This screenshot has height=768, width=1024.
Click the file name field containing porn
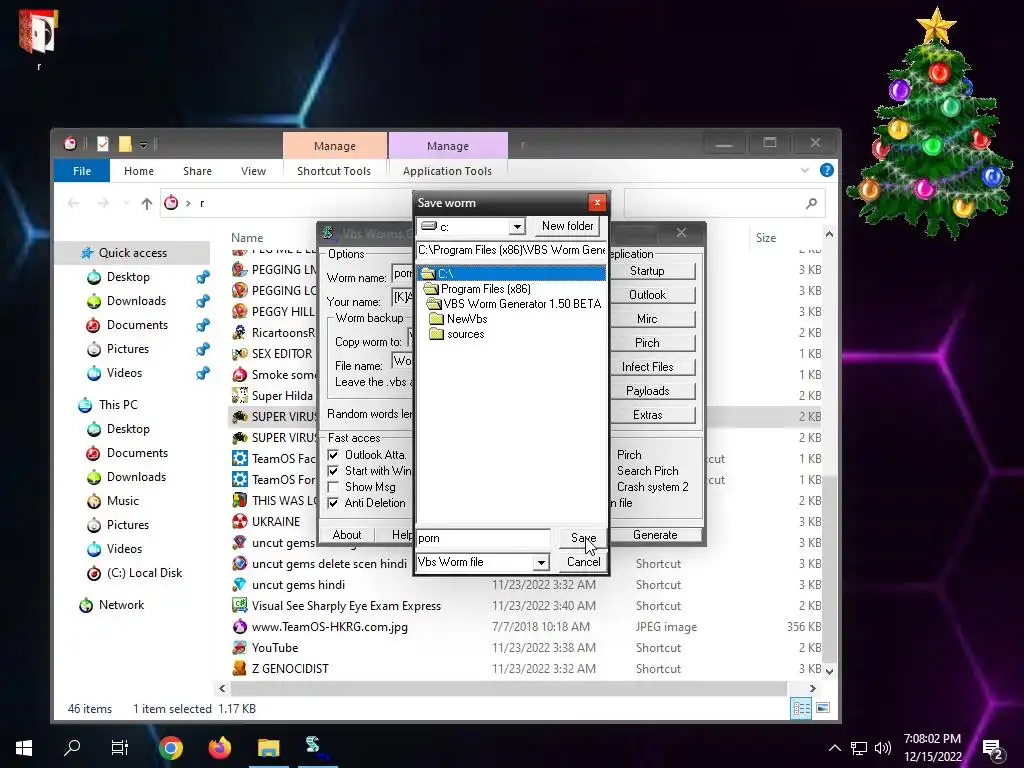[x=483, y=538]
